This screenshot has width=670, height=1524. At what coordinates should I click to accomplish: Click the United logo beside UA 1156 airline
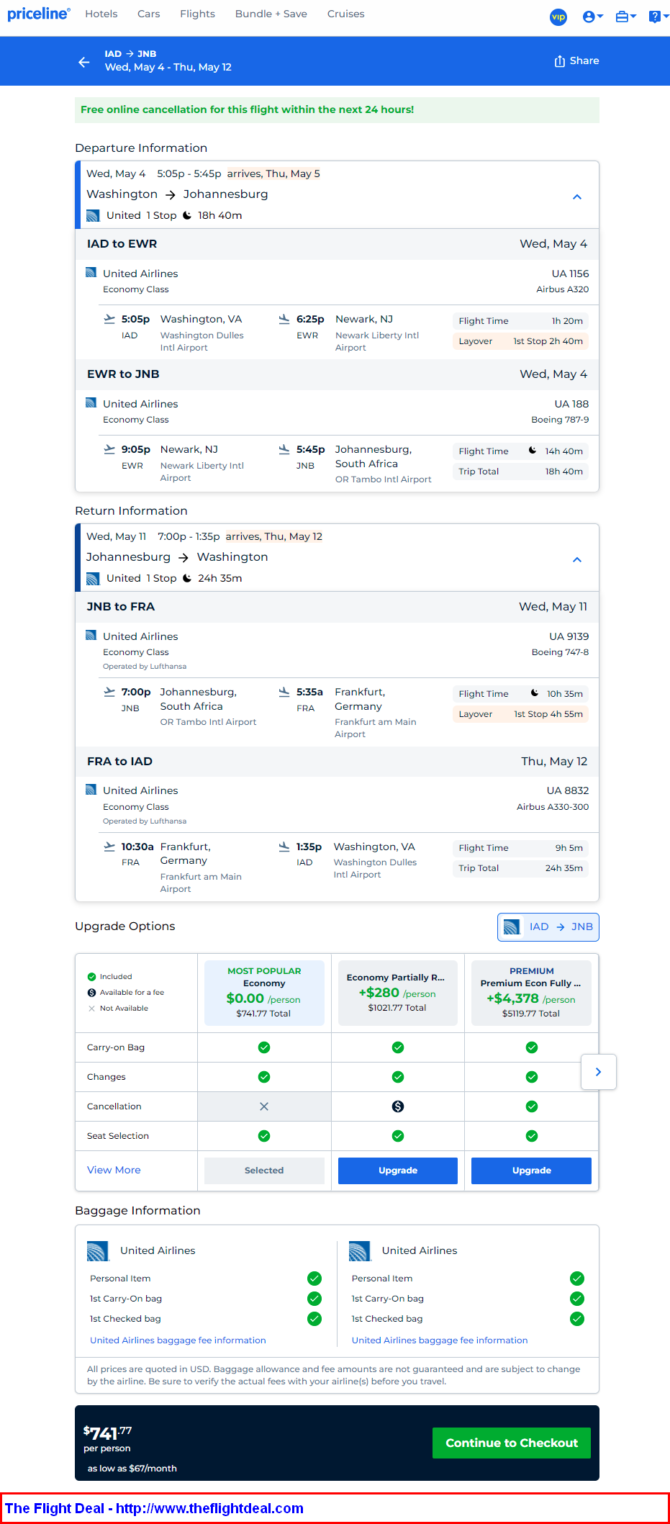91,273
